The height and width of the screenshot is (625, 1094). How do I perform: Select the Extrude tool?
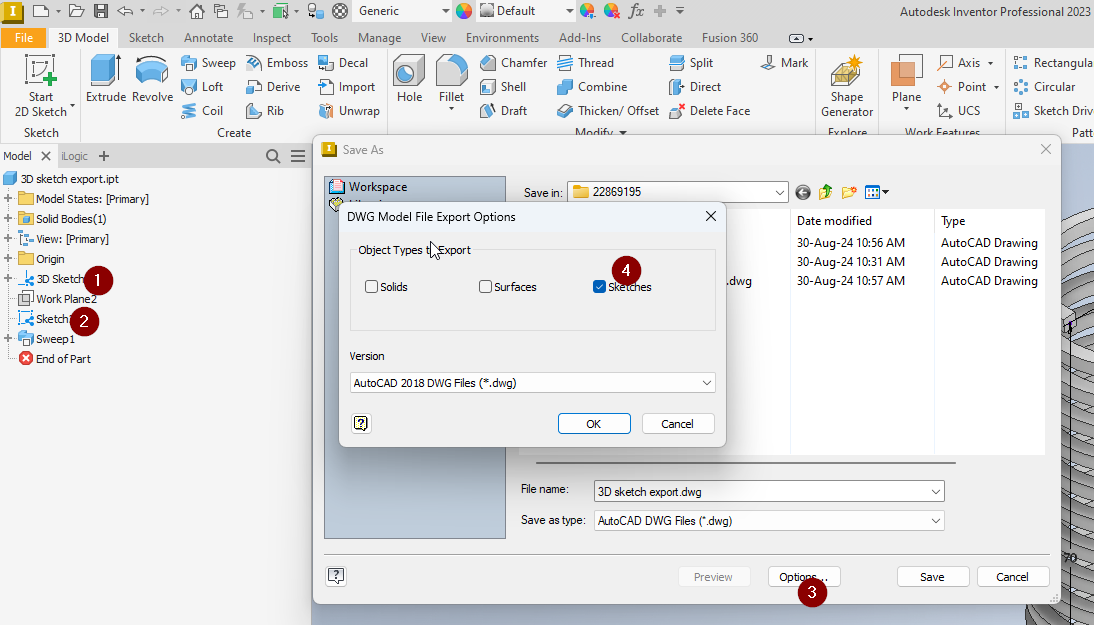pos(103,80)
